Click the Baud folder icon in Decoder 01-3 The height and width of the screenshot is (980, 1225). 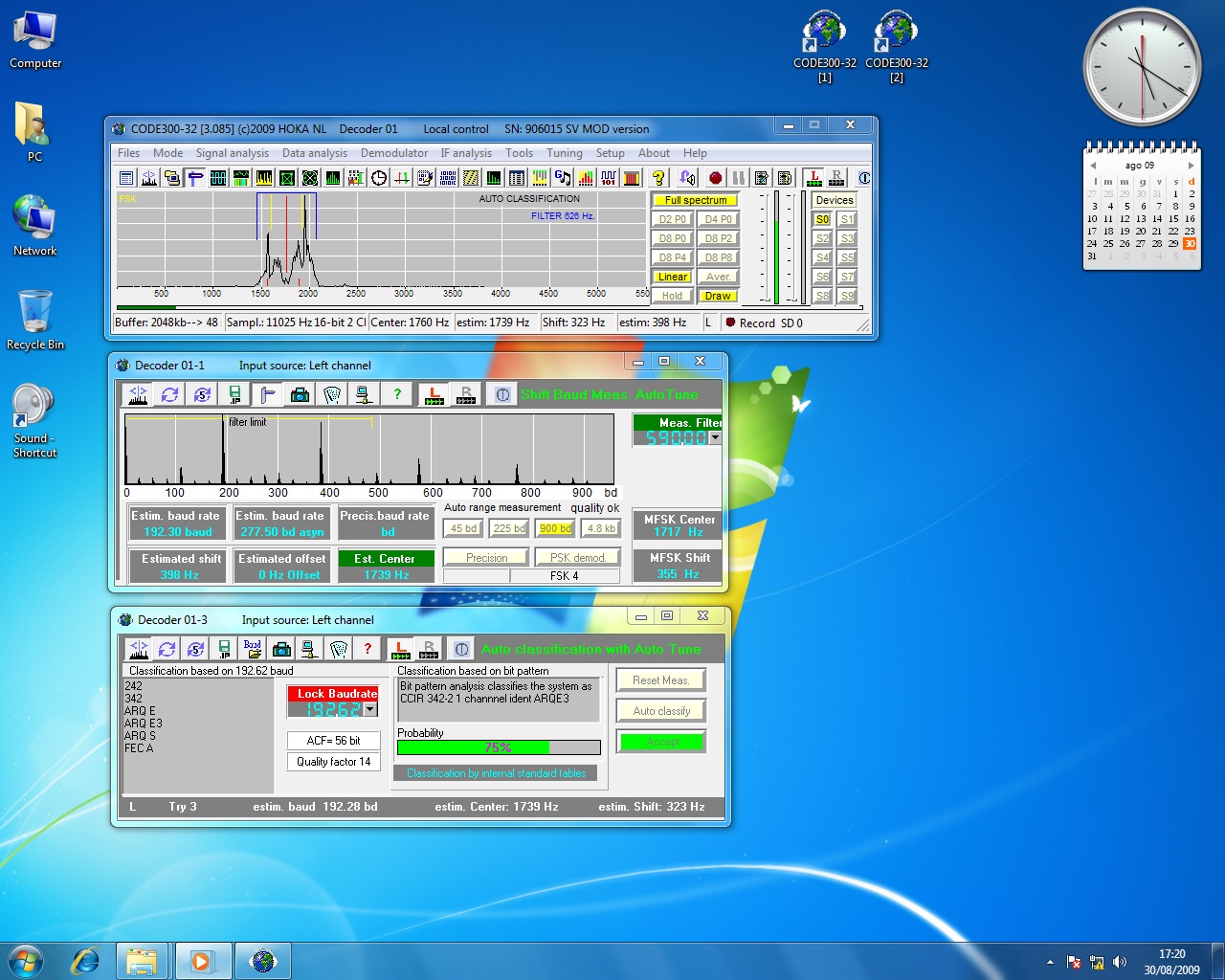click(x=253, y=649)
